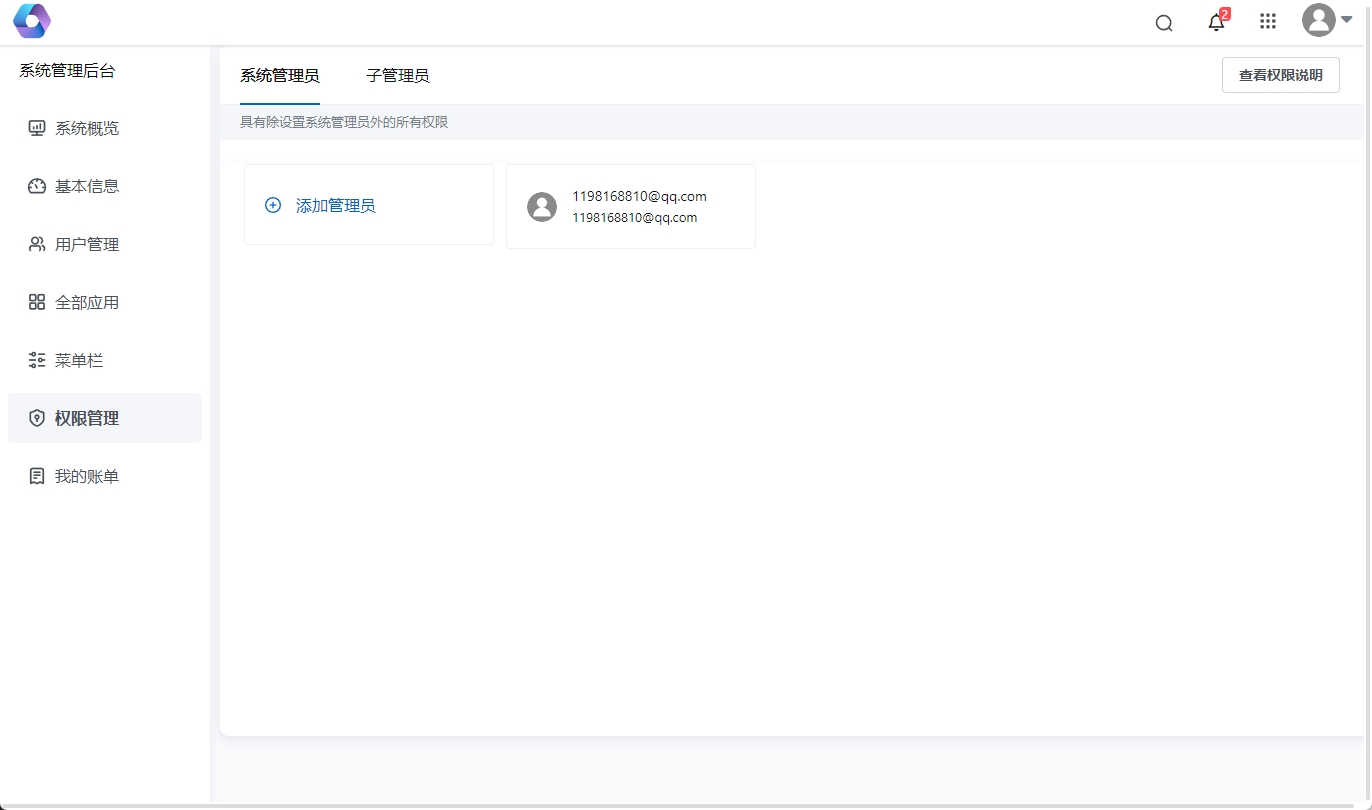Click the 系统概览 monitor icon
This screenshot has height=810, width=1372.
click(x=37, y=128)
